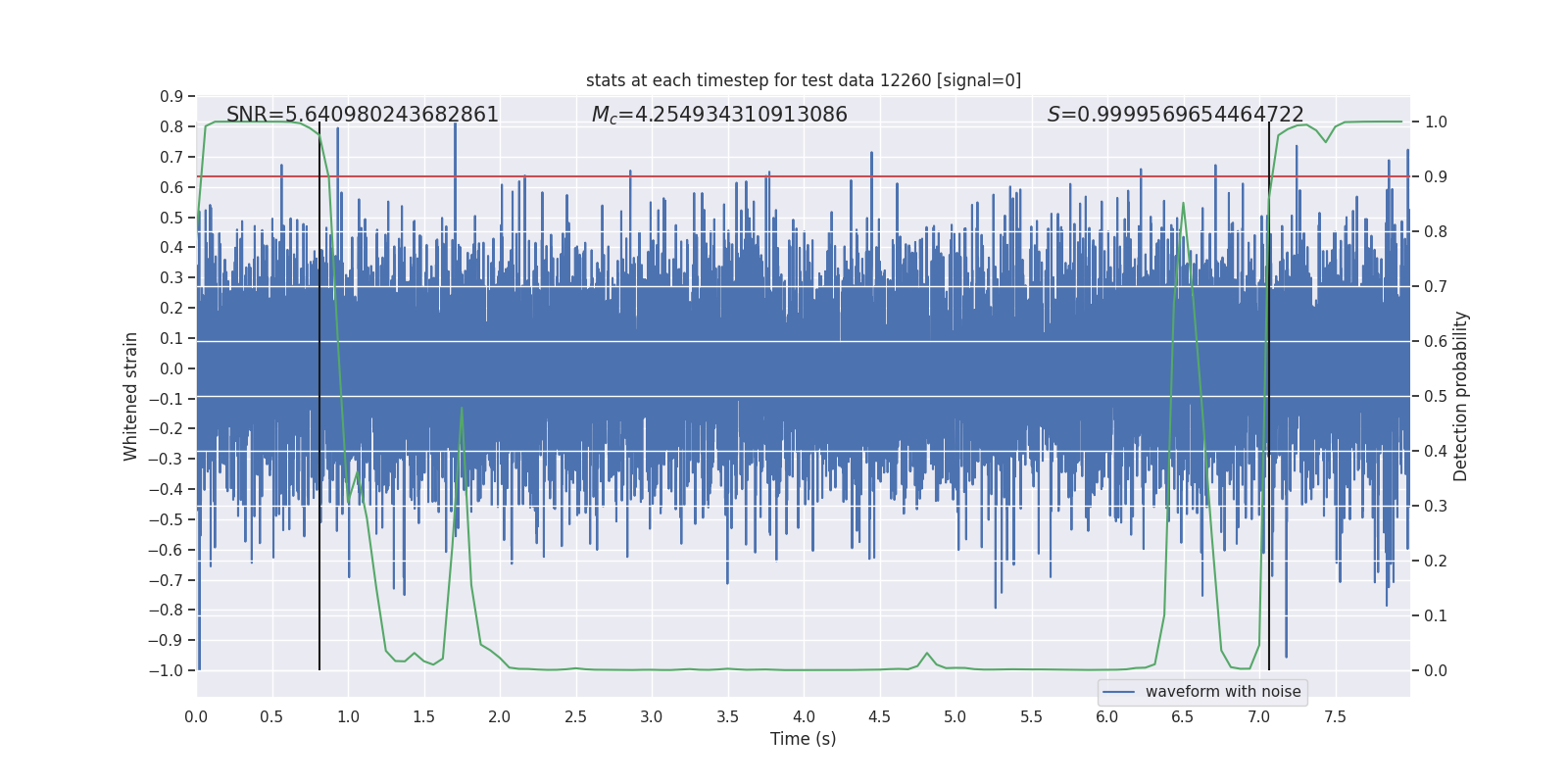Click the "waveform with noise" legend text
The width and height of the screenshot is (1568, 784).
(1223, 692)
